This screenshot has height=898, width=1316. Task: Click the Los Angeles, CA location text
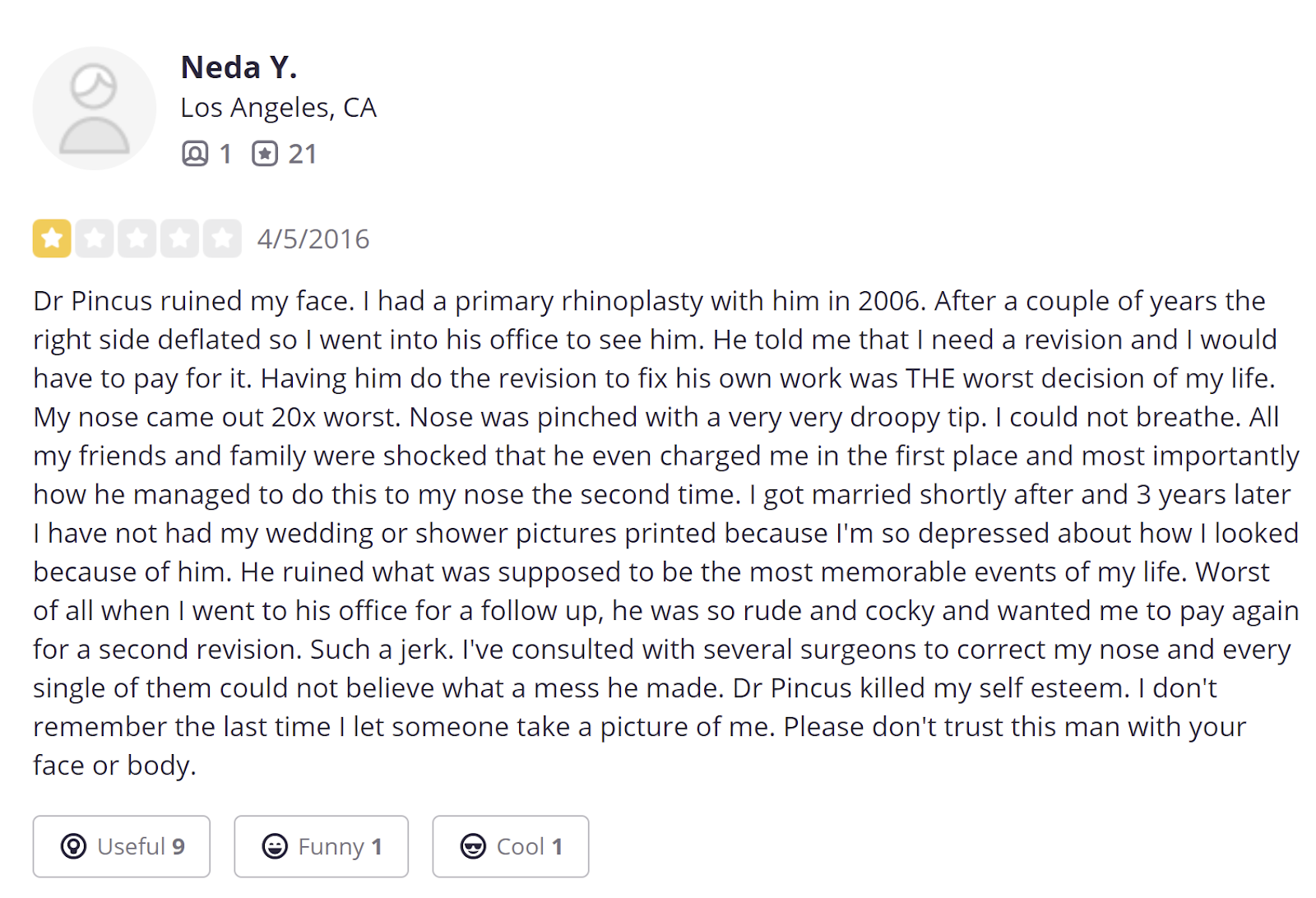pos(278,108)
